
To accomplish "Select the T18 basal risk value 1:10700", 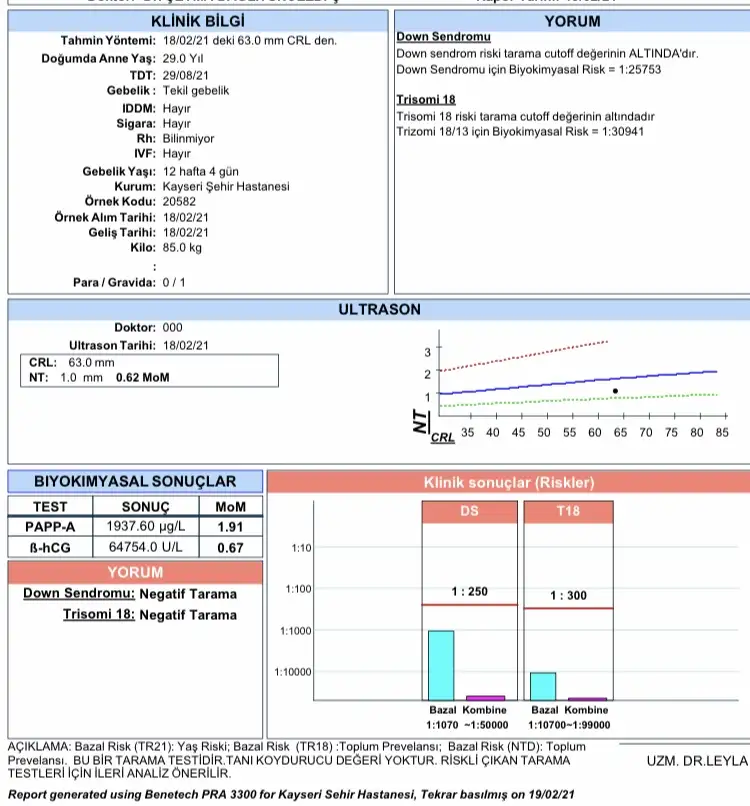I will pos(546,725).
